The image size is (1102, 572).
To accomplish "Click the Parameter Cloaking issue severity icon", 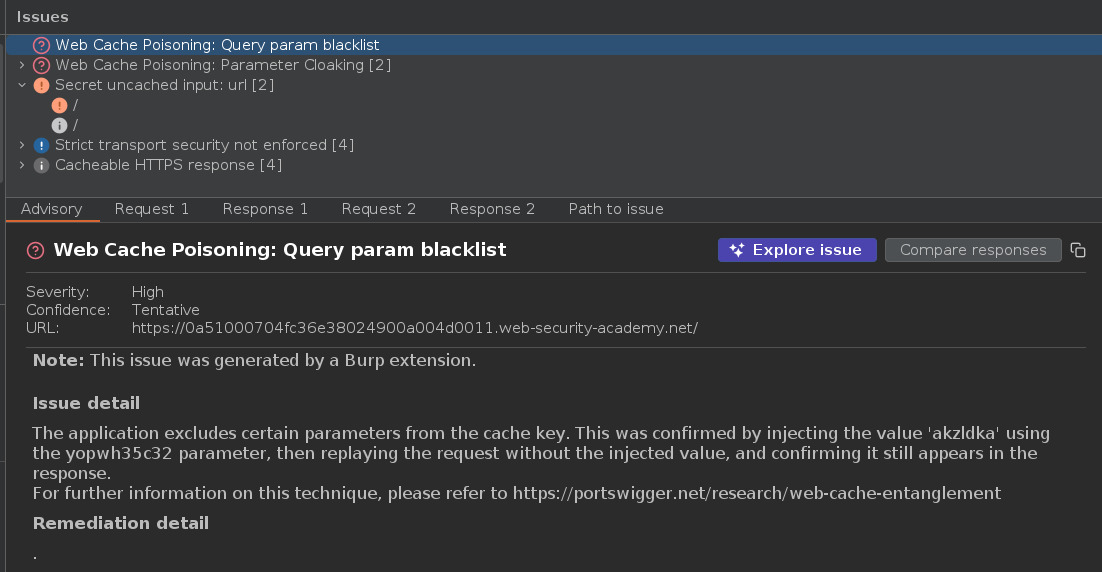I will (41, 65).
